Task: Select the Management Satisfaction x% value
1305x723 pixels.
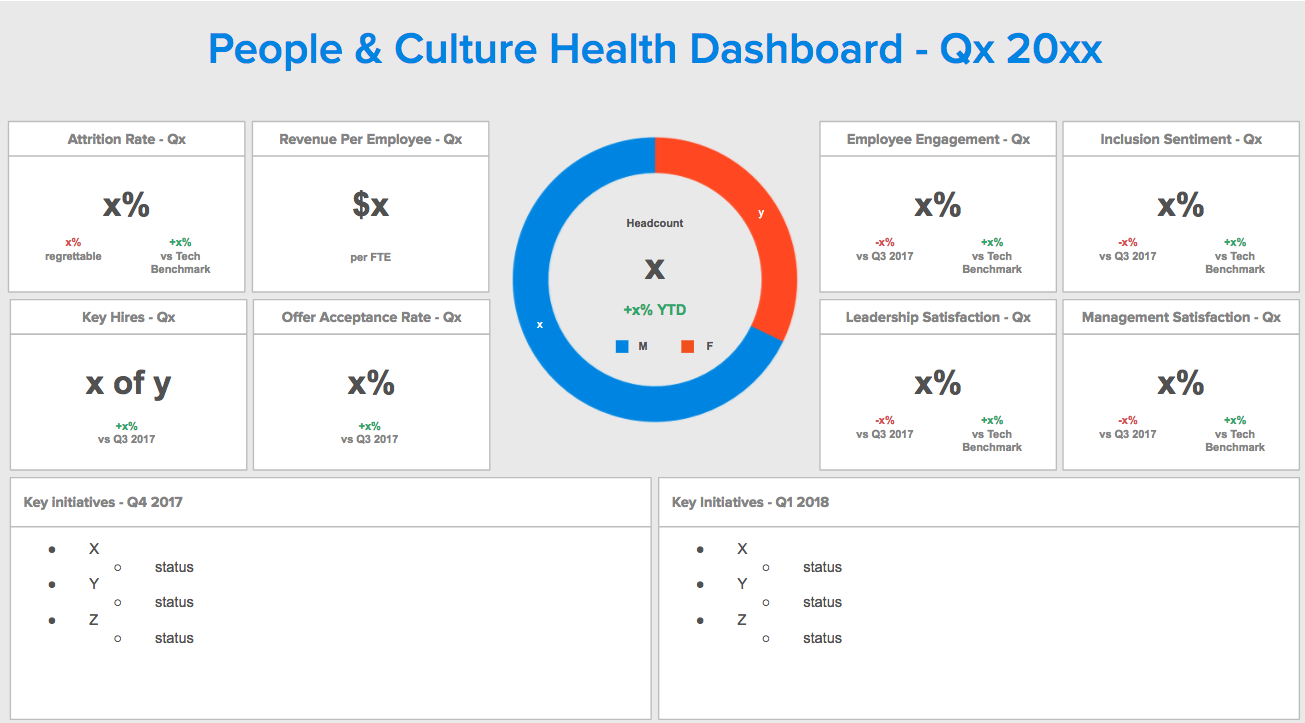Action: point(1181,383)
